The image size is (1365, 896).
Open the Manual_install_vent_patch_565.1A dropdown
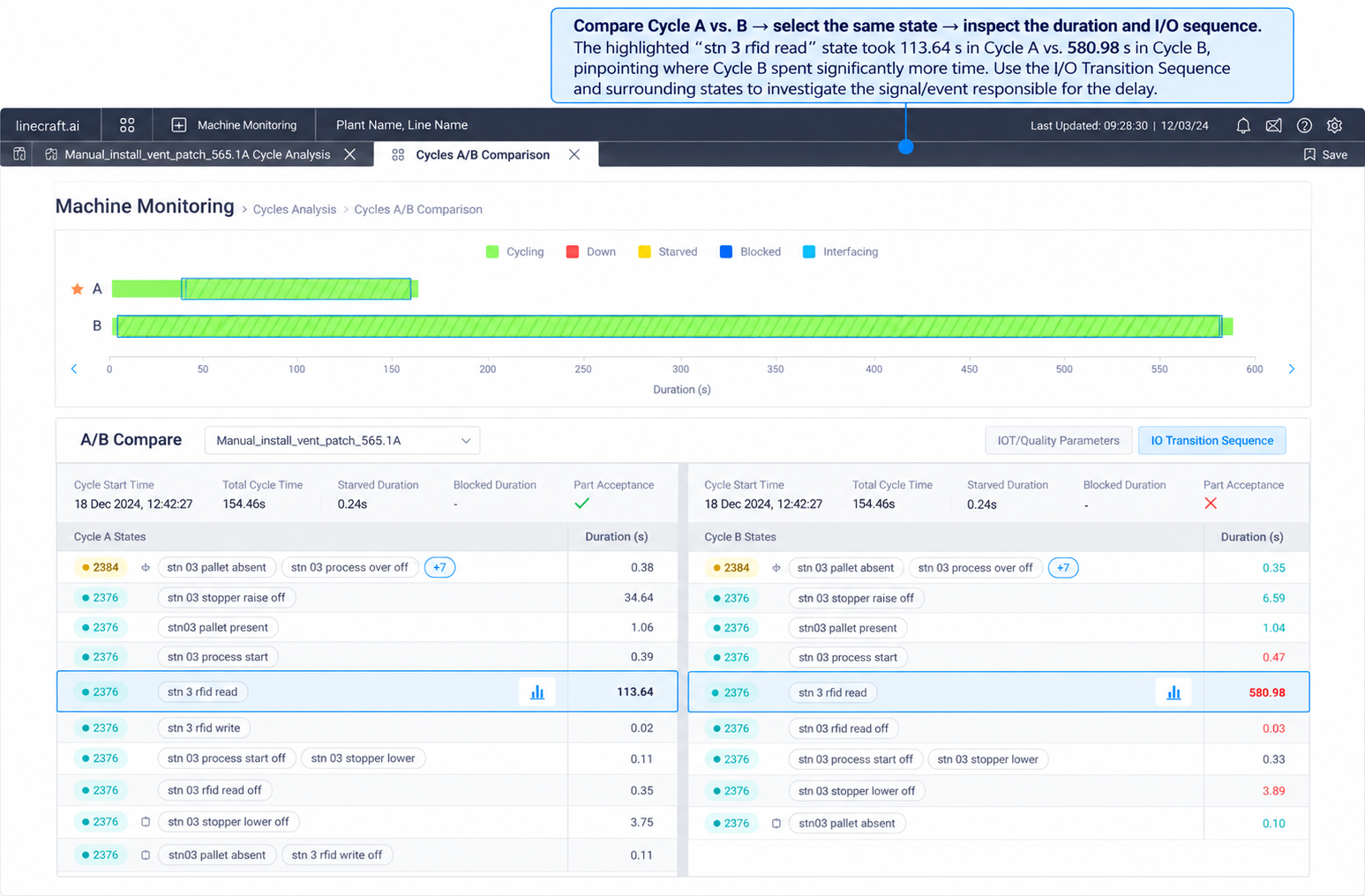[342, 440]
